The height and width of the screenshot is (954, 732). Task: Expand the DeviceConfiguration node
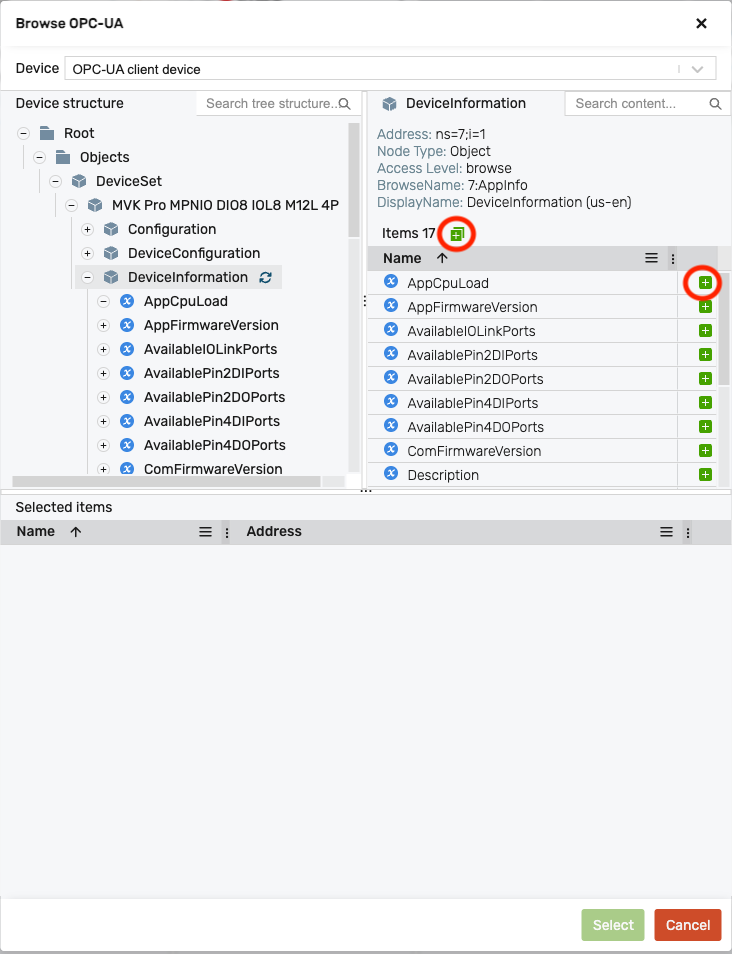click(88, 254)
